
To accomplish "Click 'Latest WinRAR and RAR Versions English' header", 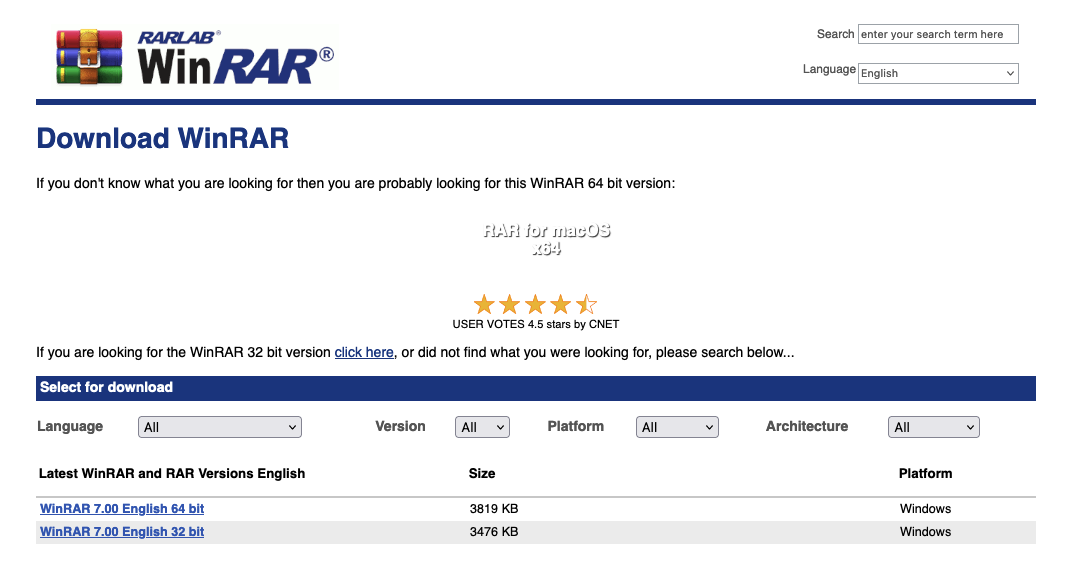I will (172, 474).
